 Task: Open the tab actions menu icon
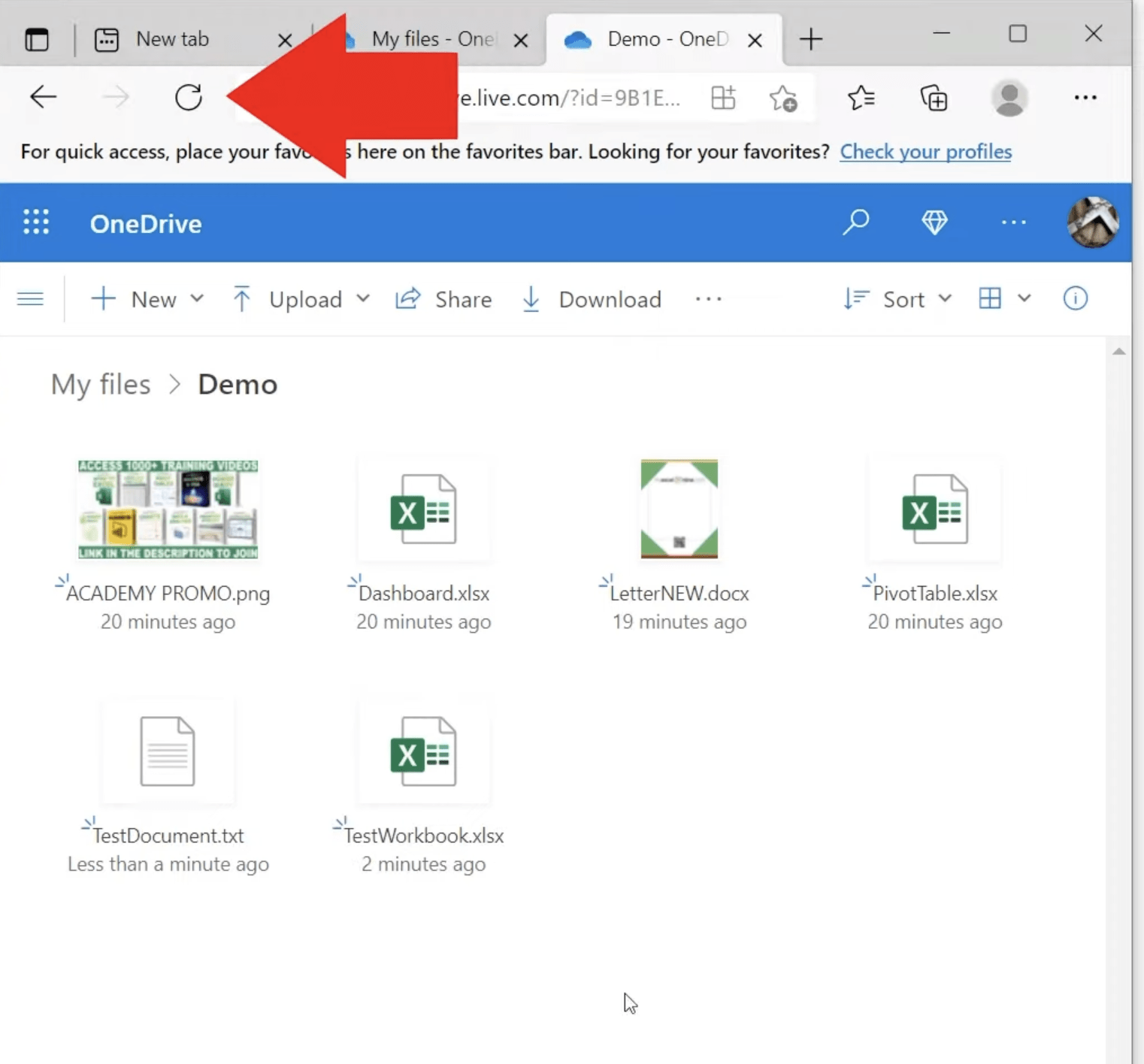click(x=36, y=39)
